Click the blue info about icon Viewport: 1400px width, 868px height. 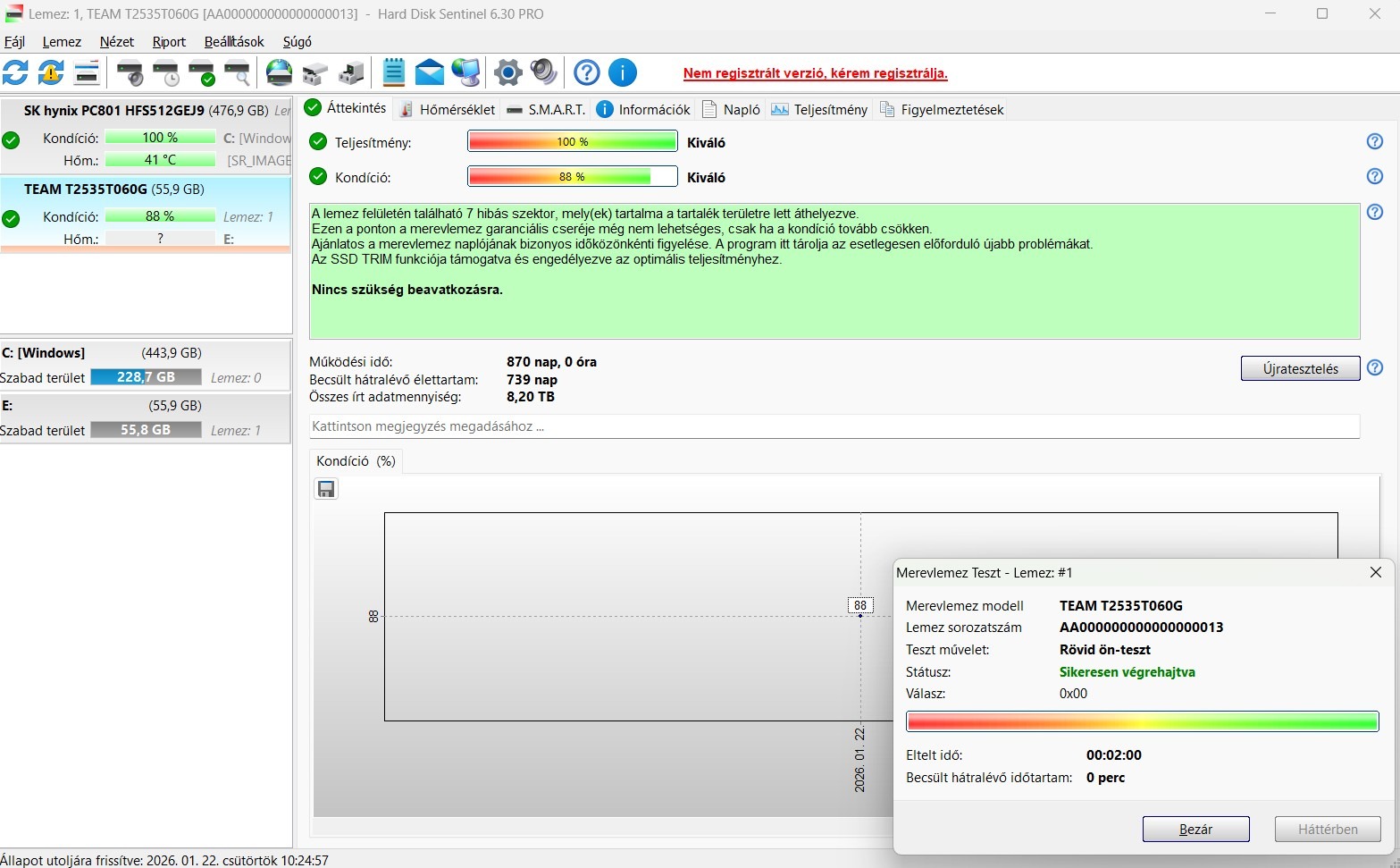coord(623,72)
